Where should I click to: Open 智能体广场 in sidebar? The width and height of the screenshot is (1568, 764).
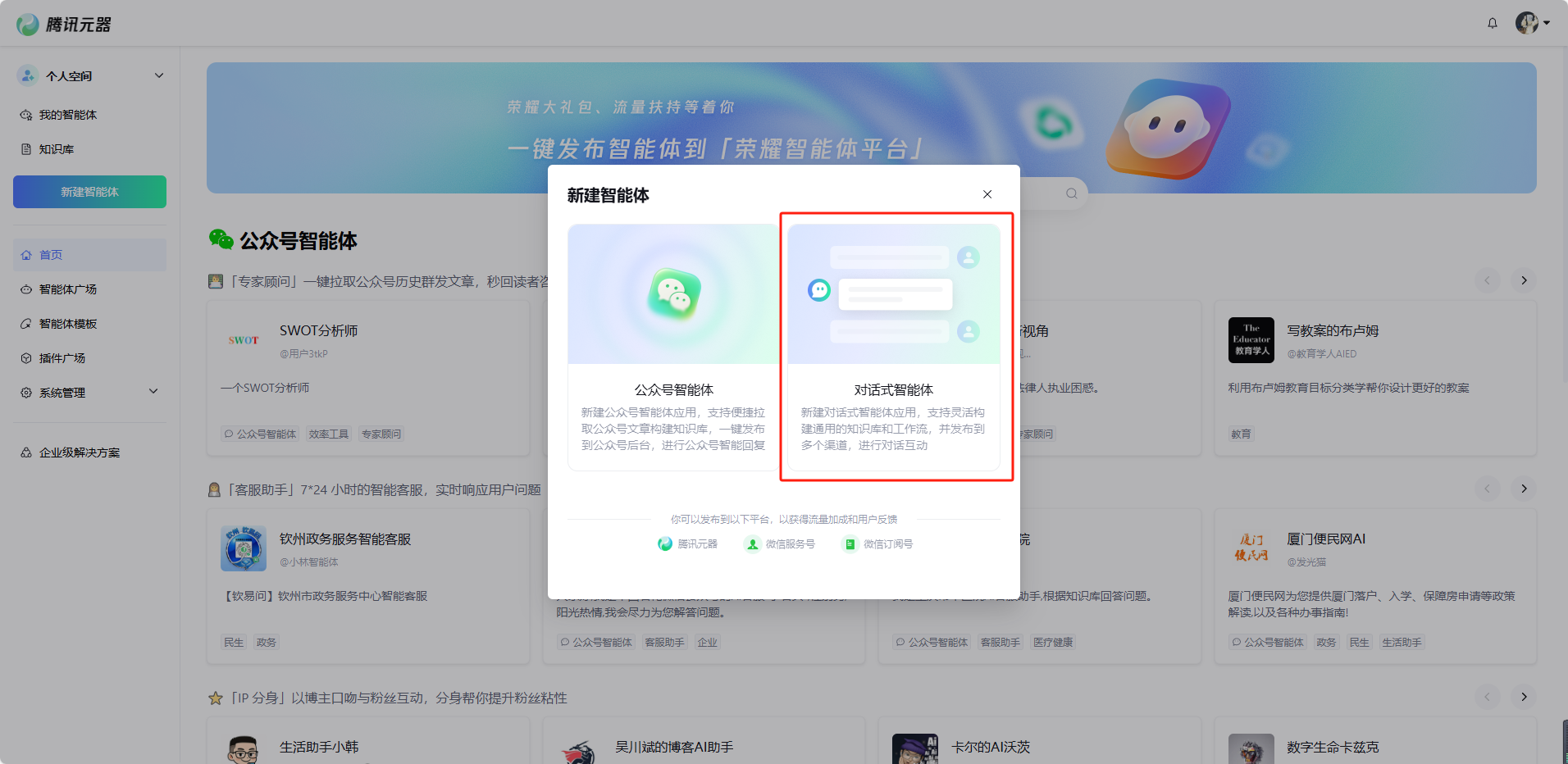[90, 289]
